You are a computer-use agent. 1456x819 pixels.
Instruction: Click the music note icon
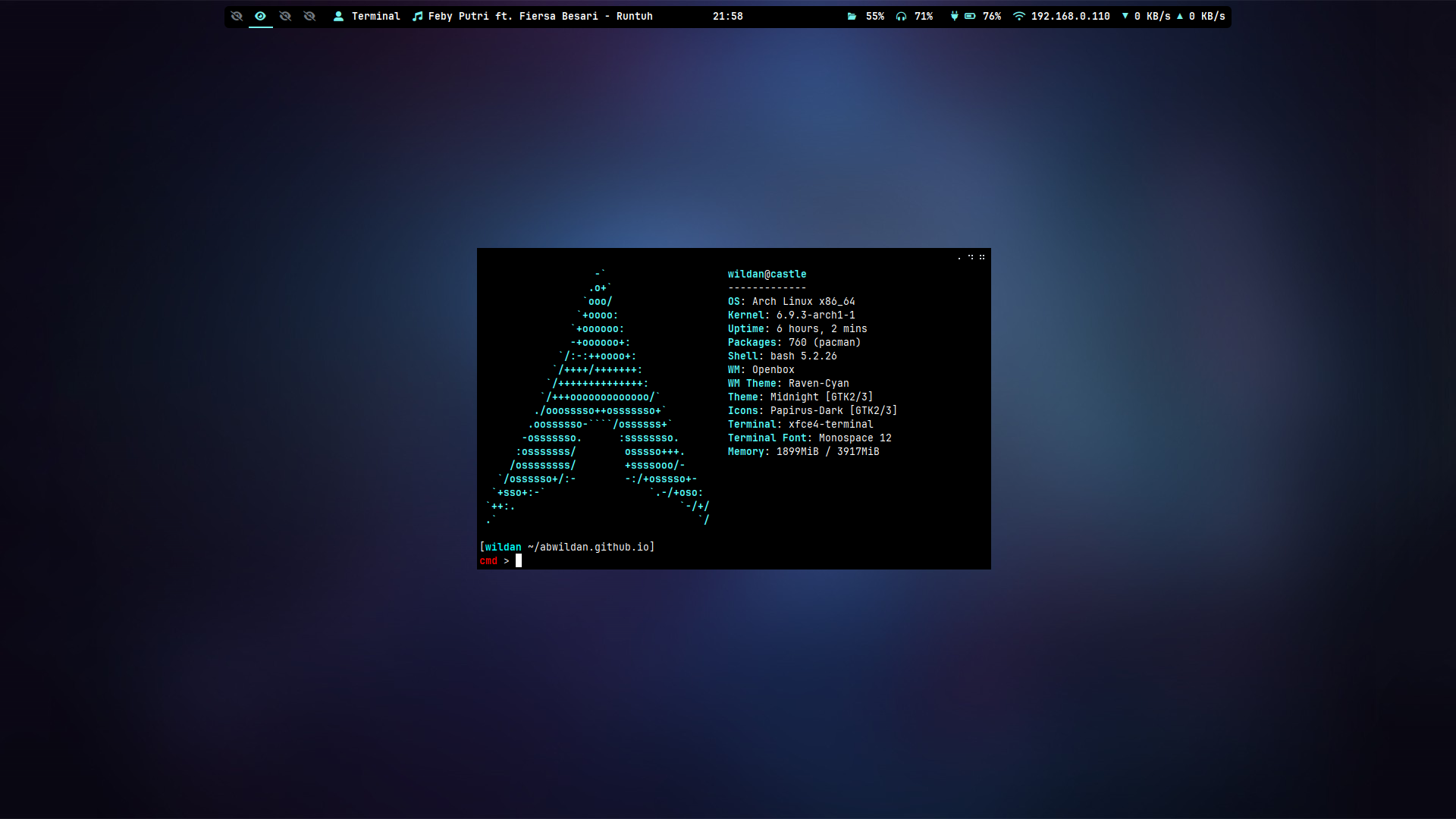click(417, 16)
